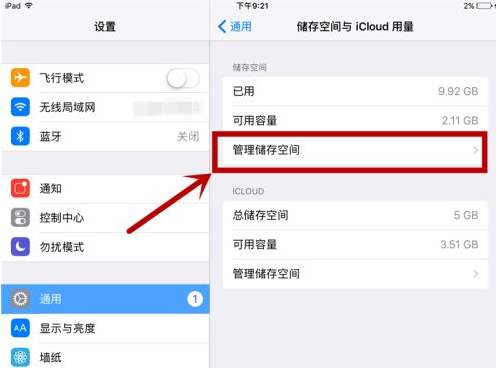Tap the badge 1 on 通用 row
The height and width of the screenshot is (368, 496).
click(x=195, y=299)
